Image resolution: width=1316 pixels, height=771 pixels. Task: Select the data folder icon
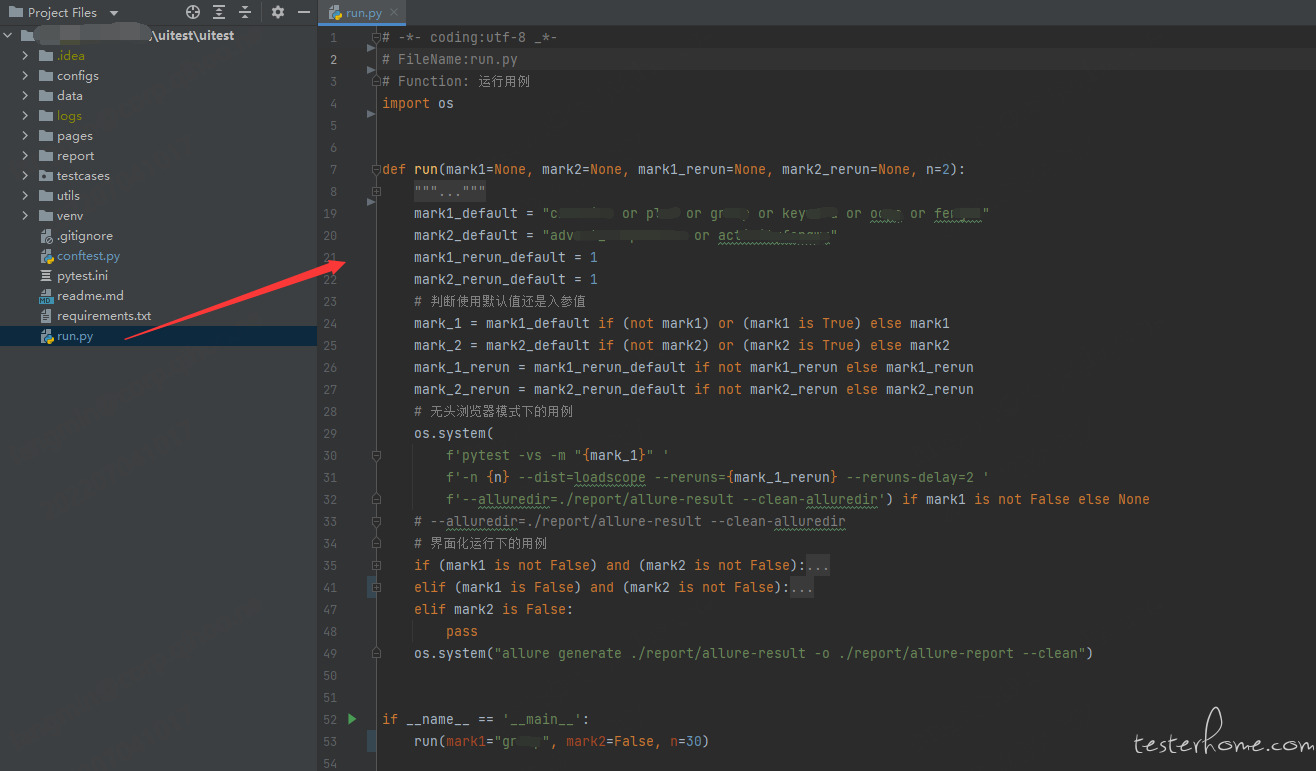pos(46,96)
